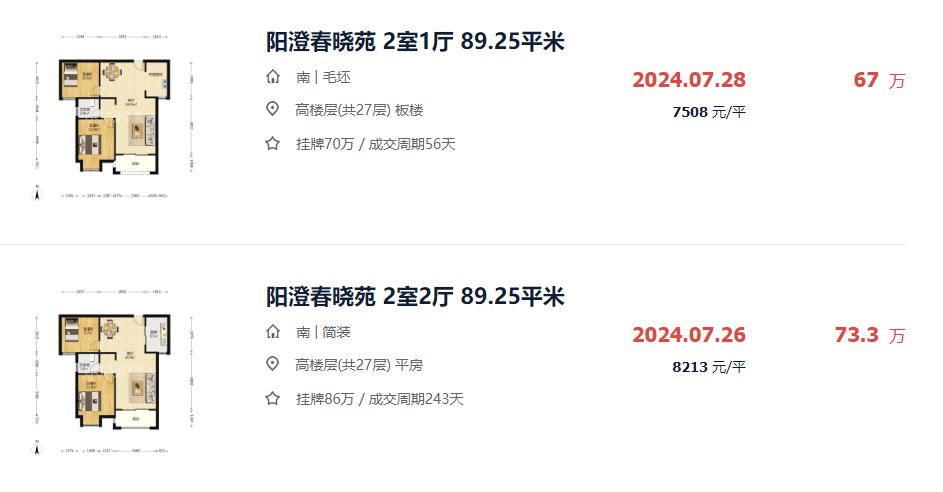Viewport: 943px width, 492px height.
Task: Click the location pin beside 平房 listing
Action: [x=272, y=365]
